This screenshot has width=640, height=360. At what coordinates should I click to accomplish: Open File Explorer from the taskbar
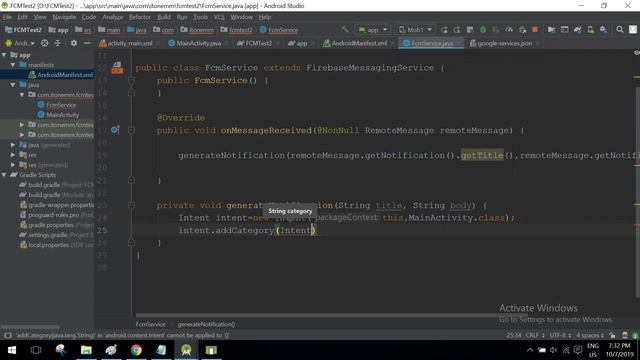tap(86, 350)
